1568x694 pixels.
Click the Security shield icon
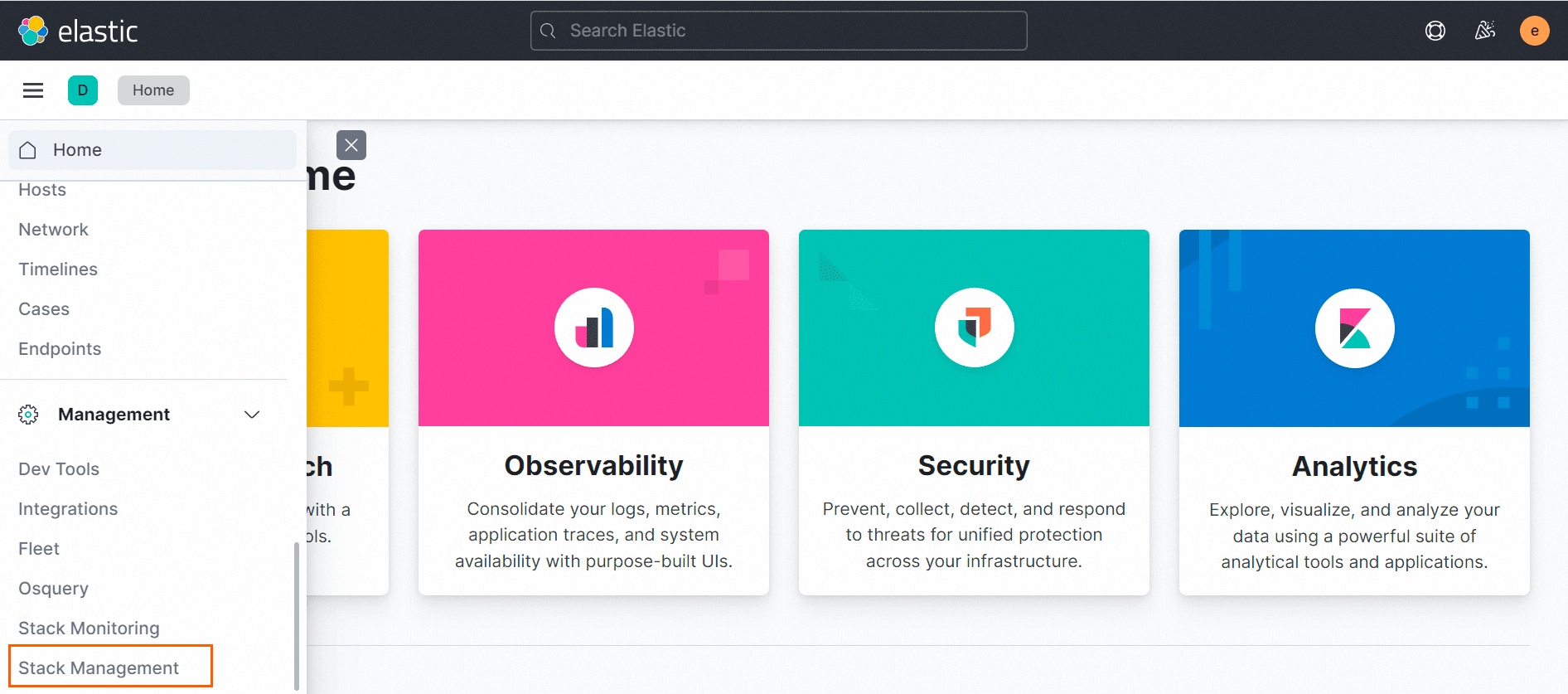point(974,328)
